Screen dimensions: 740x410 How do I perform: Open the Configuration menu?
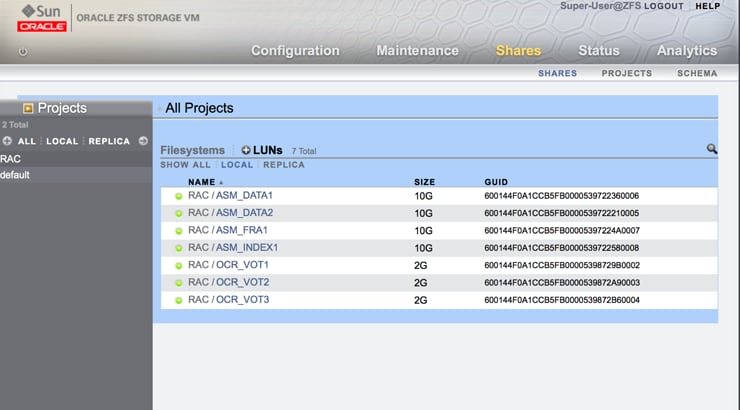tap(295, 50)
